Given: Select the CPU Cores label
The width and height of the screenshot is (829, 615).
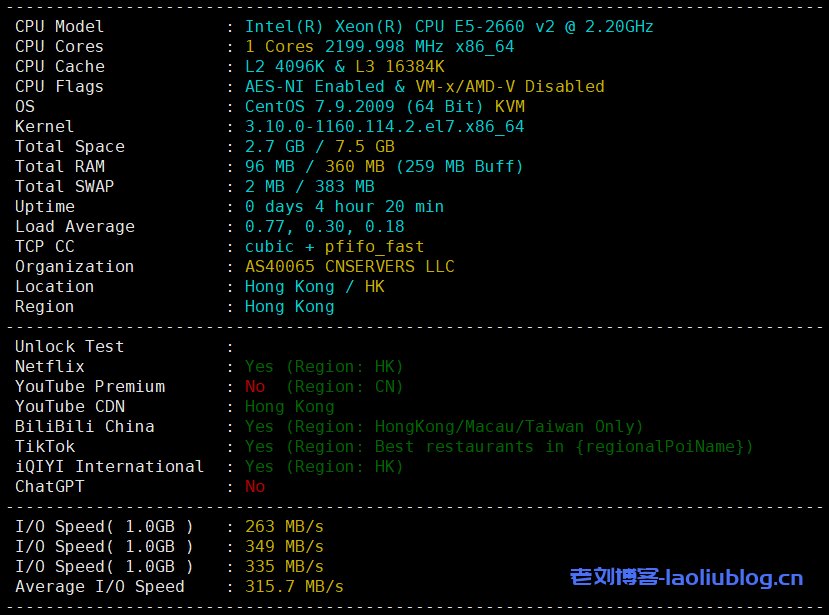Looking at the screenshot, I should [x=59, y=47].
